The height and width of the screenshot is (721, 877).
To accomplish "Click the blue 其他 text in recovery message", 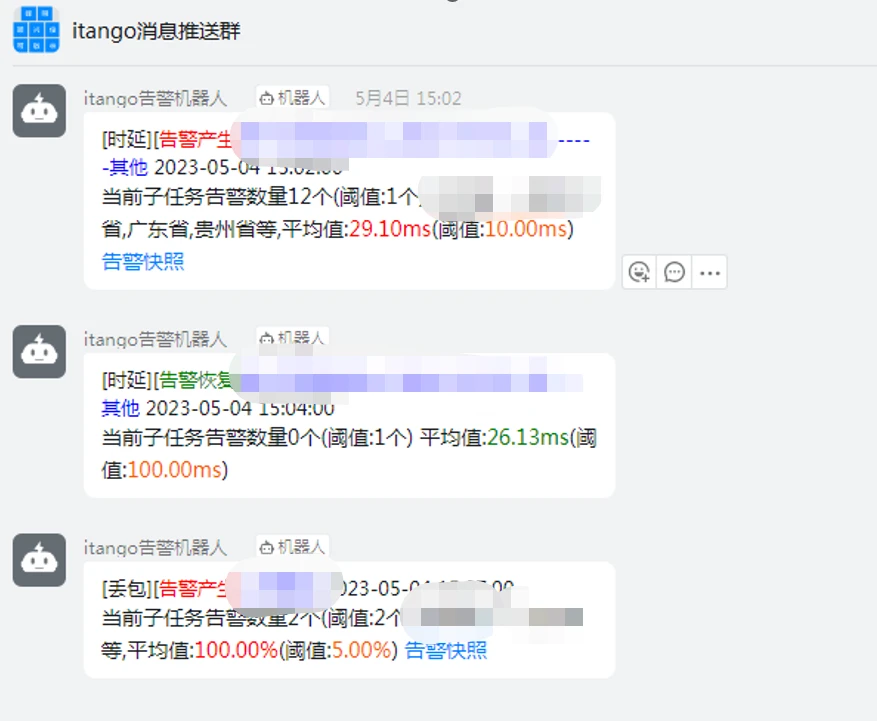I will tap(120, 408).
